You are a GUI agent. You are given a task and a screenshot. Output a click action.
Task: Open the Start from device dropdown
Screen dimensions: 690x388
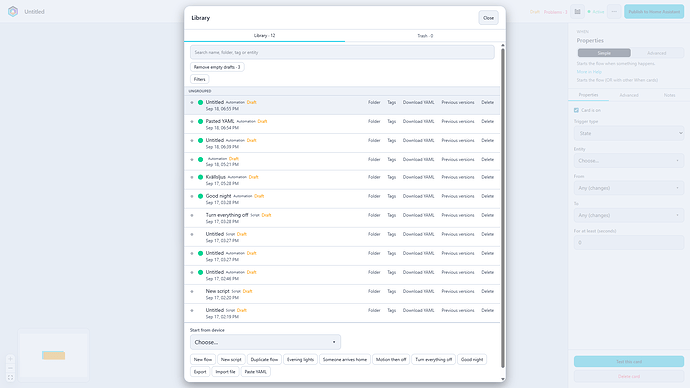265,342
